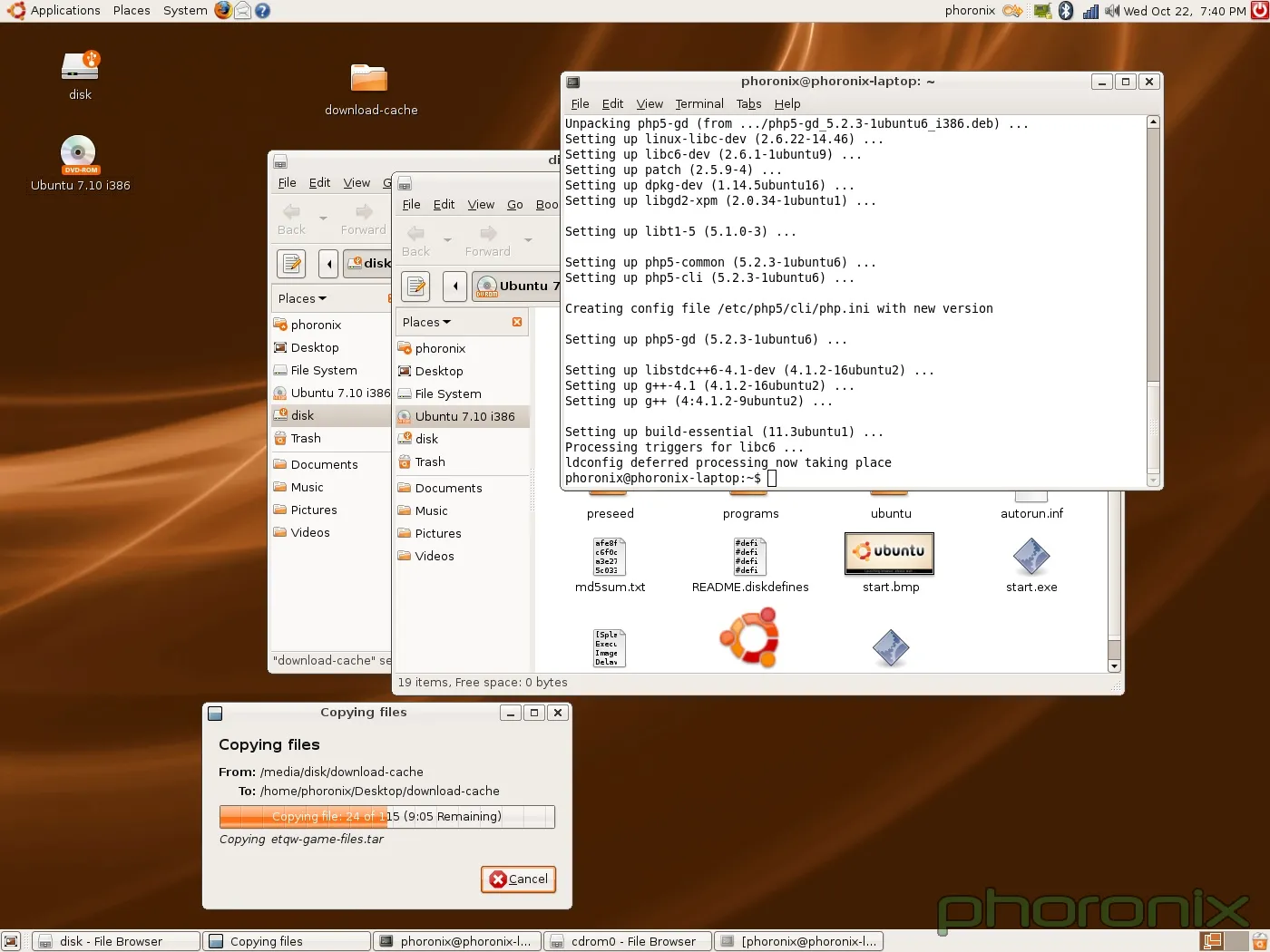Open Help menu in terminal window
The height and width of the screenshot is (952, 1270).
tap(787, 104)
